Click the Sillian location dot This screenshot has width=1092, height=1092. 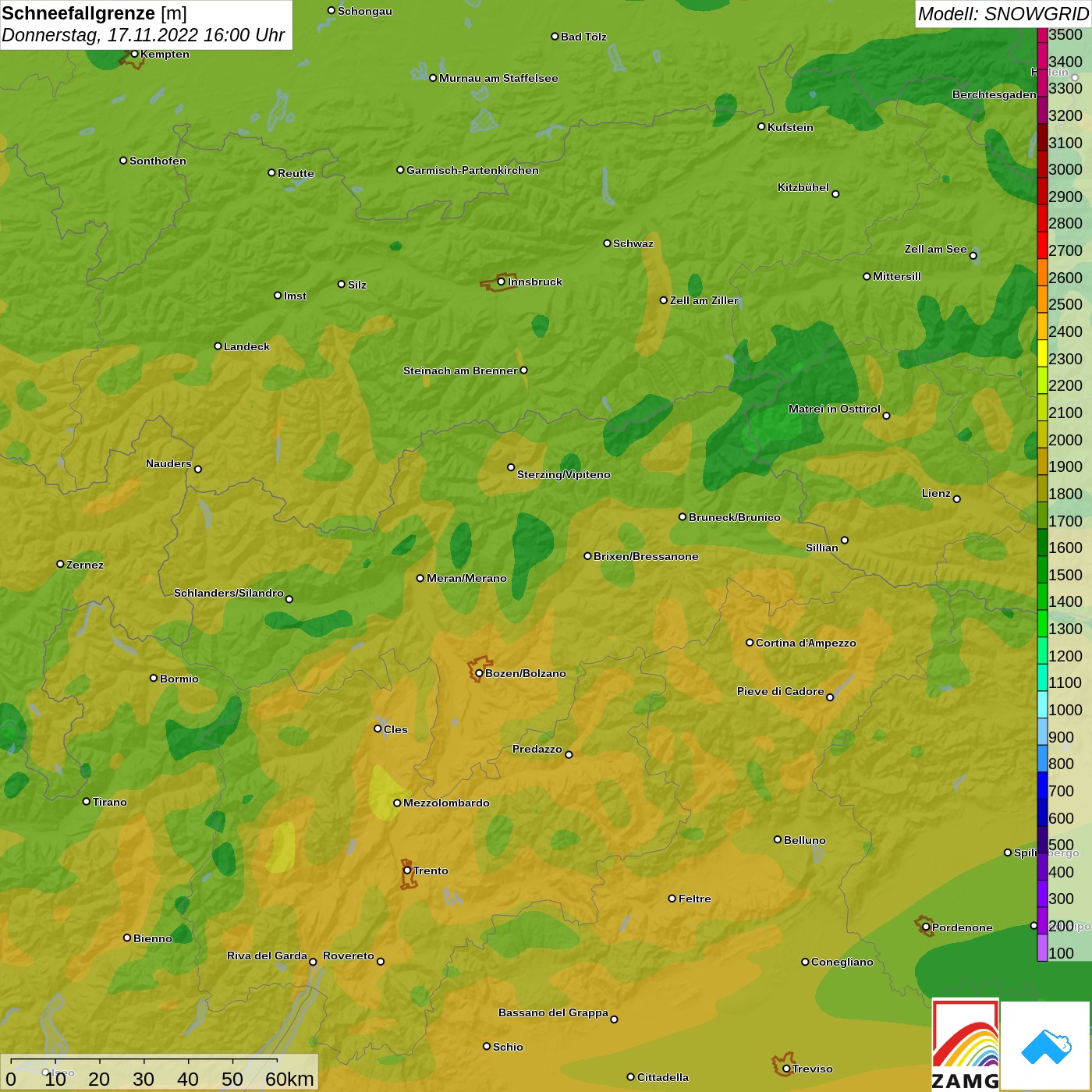(x=845, y=540)
